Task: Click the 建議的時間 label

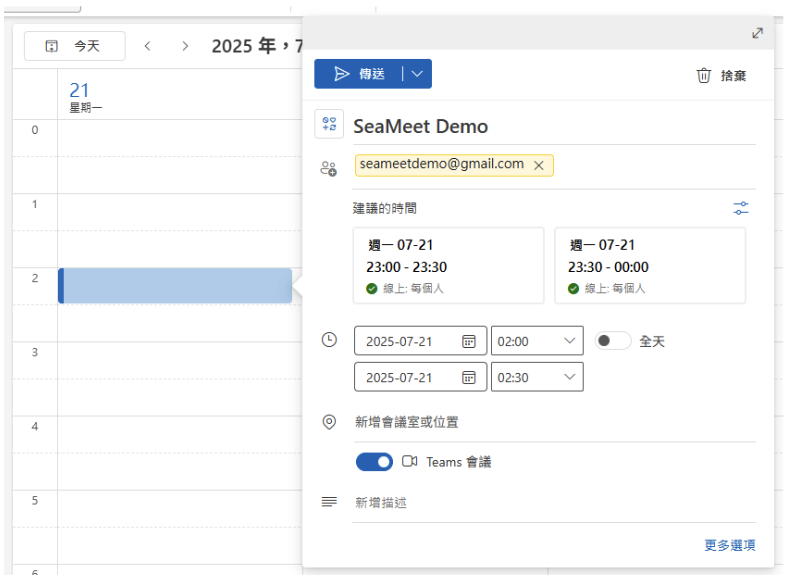Action: point(384,208)
